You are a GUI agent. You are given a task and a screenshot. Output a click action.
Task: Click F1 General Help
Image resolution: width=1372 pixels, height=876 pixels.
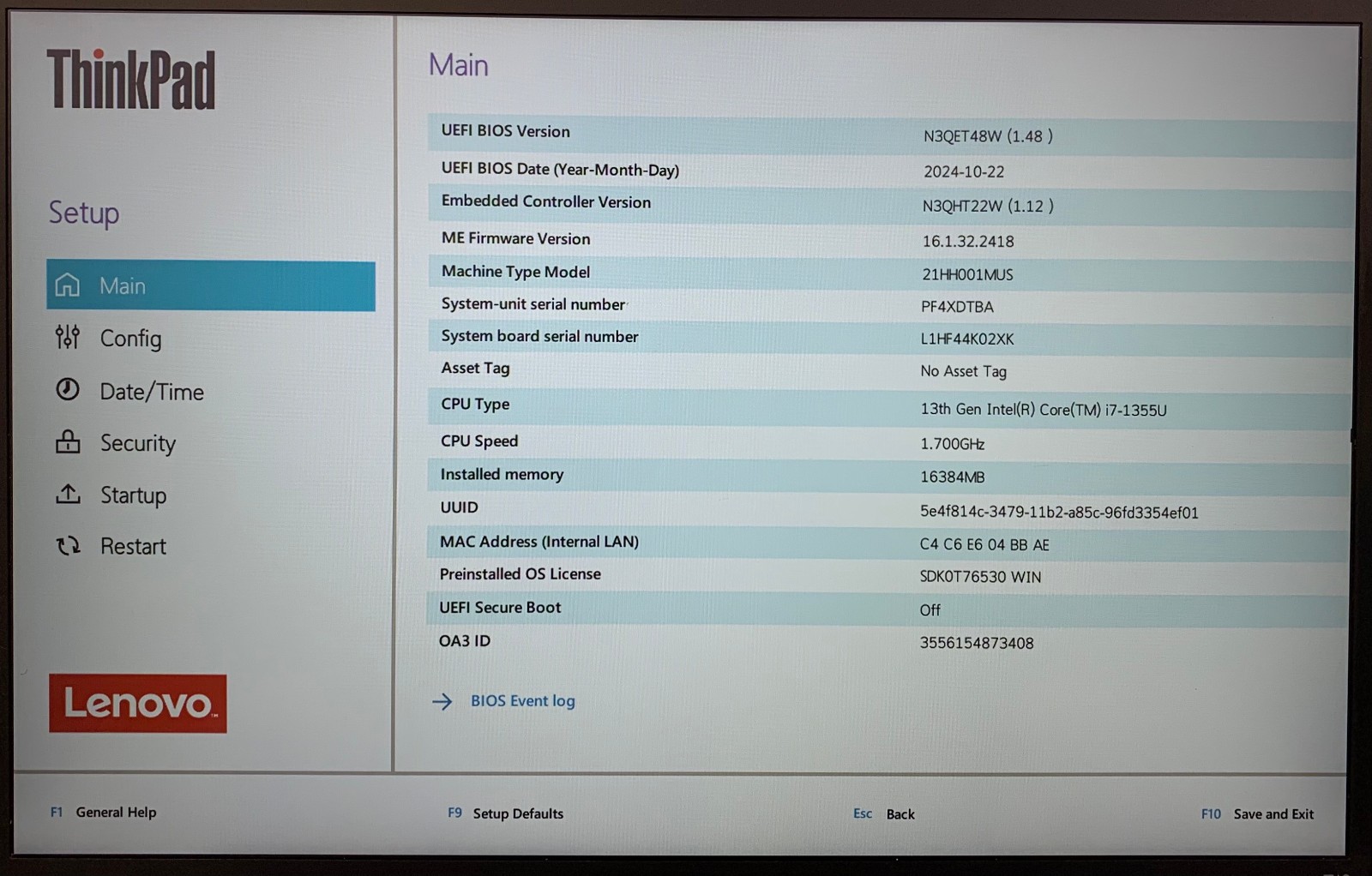pos(103,812)
